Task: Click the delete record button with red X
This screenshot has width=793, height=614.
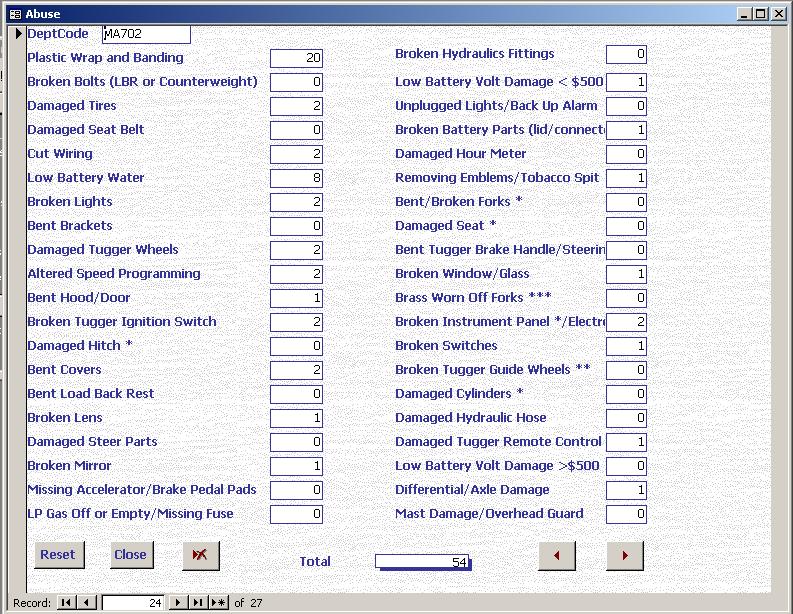Action: click(x=201, y=555)
